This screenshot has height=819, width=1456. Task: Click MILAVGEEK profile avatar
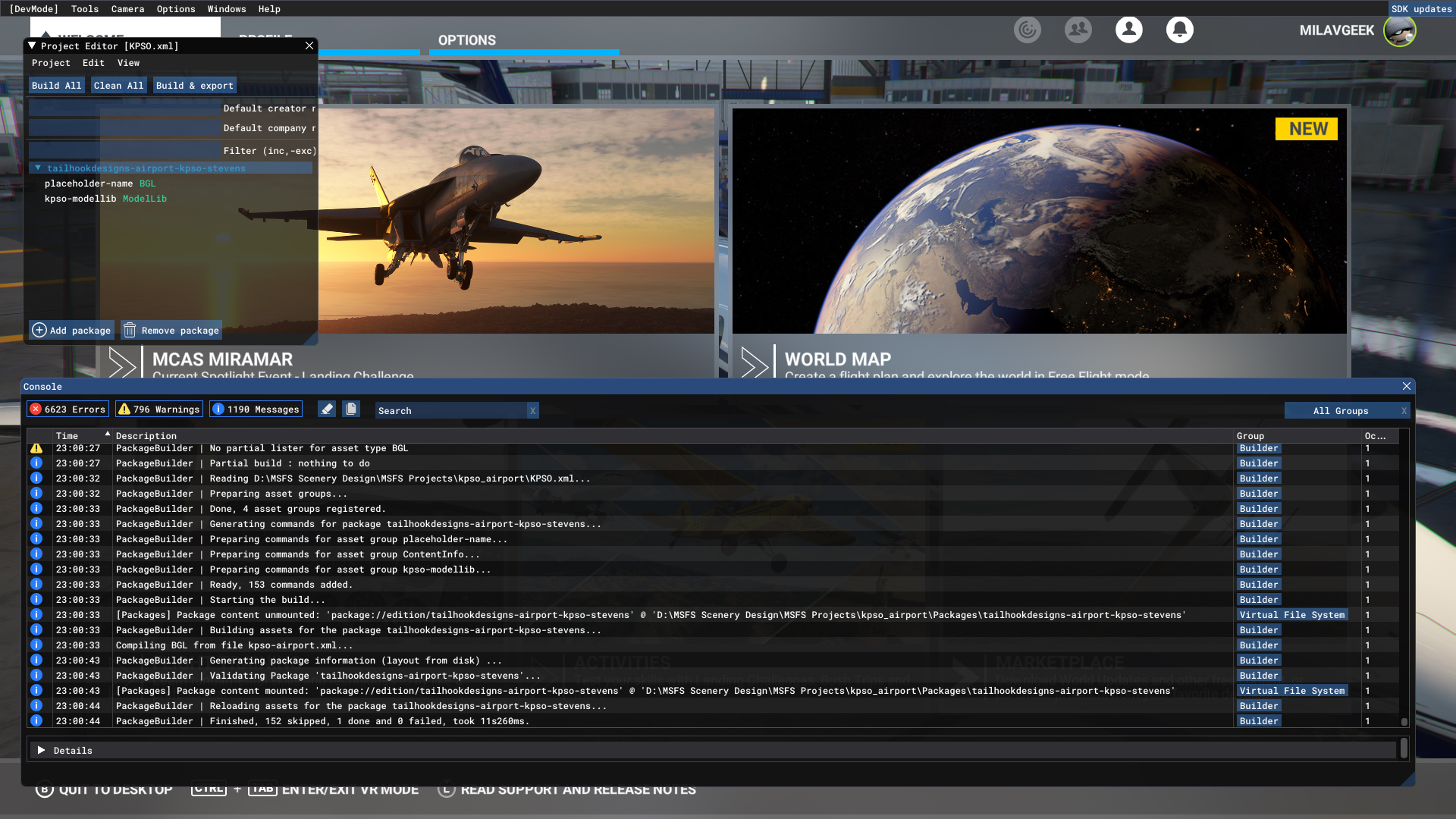(x=1399, y=31)
